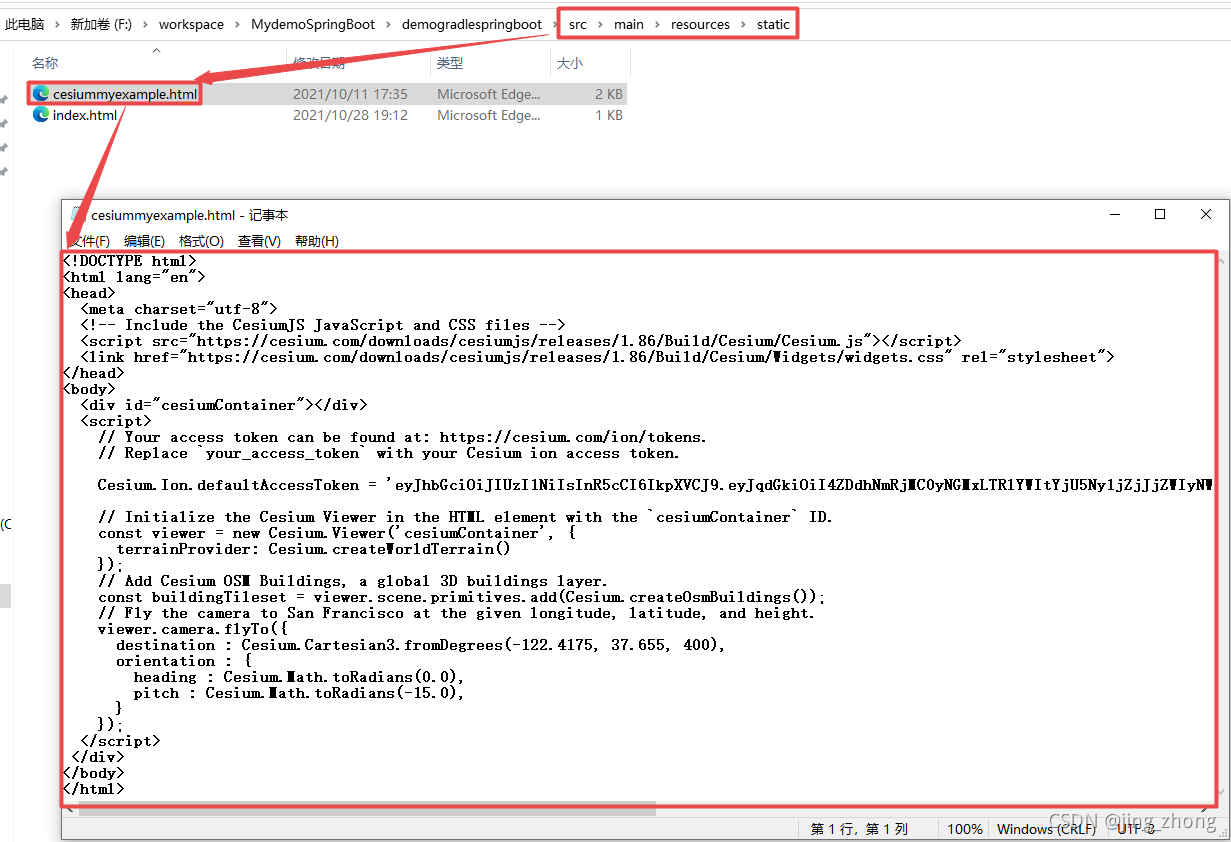Expand the chevron after 新加卷 (F:)
Screen dimensions: 1231x842
click(x=146, y=24)
